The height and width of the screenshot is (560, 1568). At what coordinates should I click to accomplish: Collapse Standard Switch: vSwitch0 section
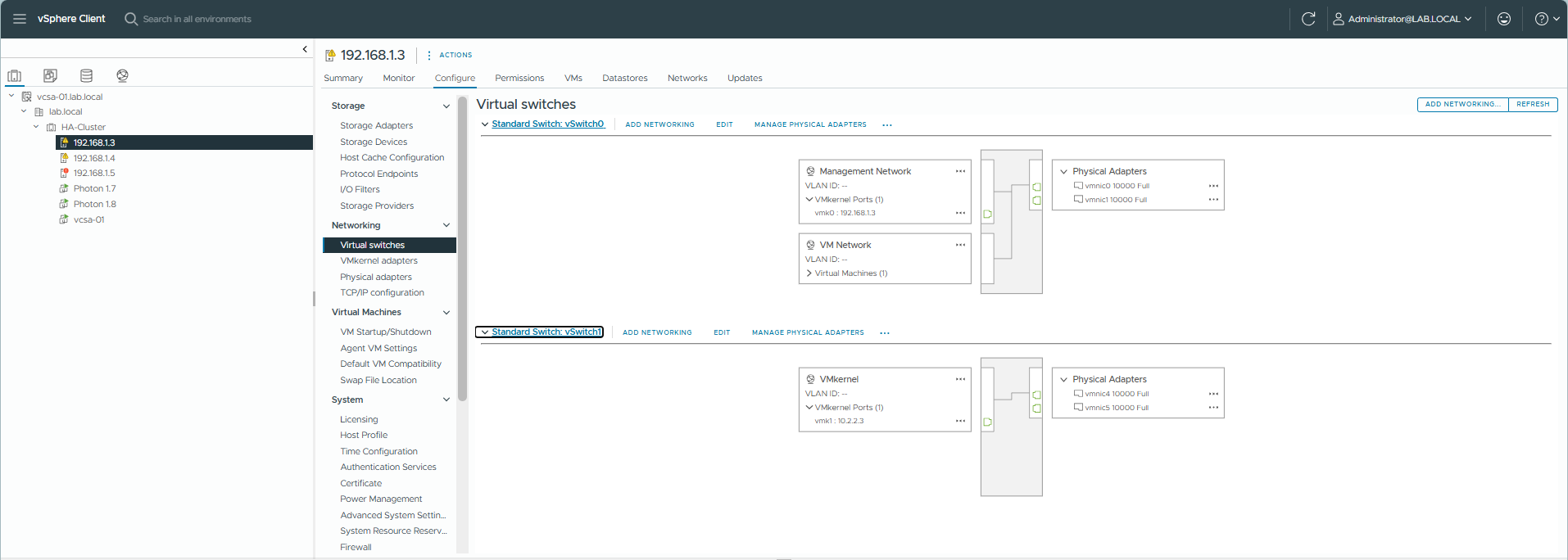click(485, 124)
